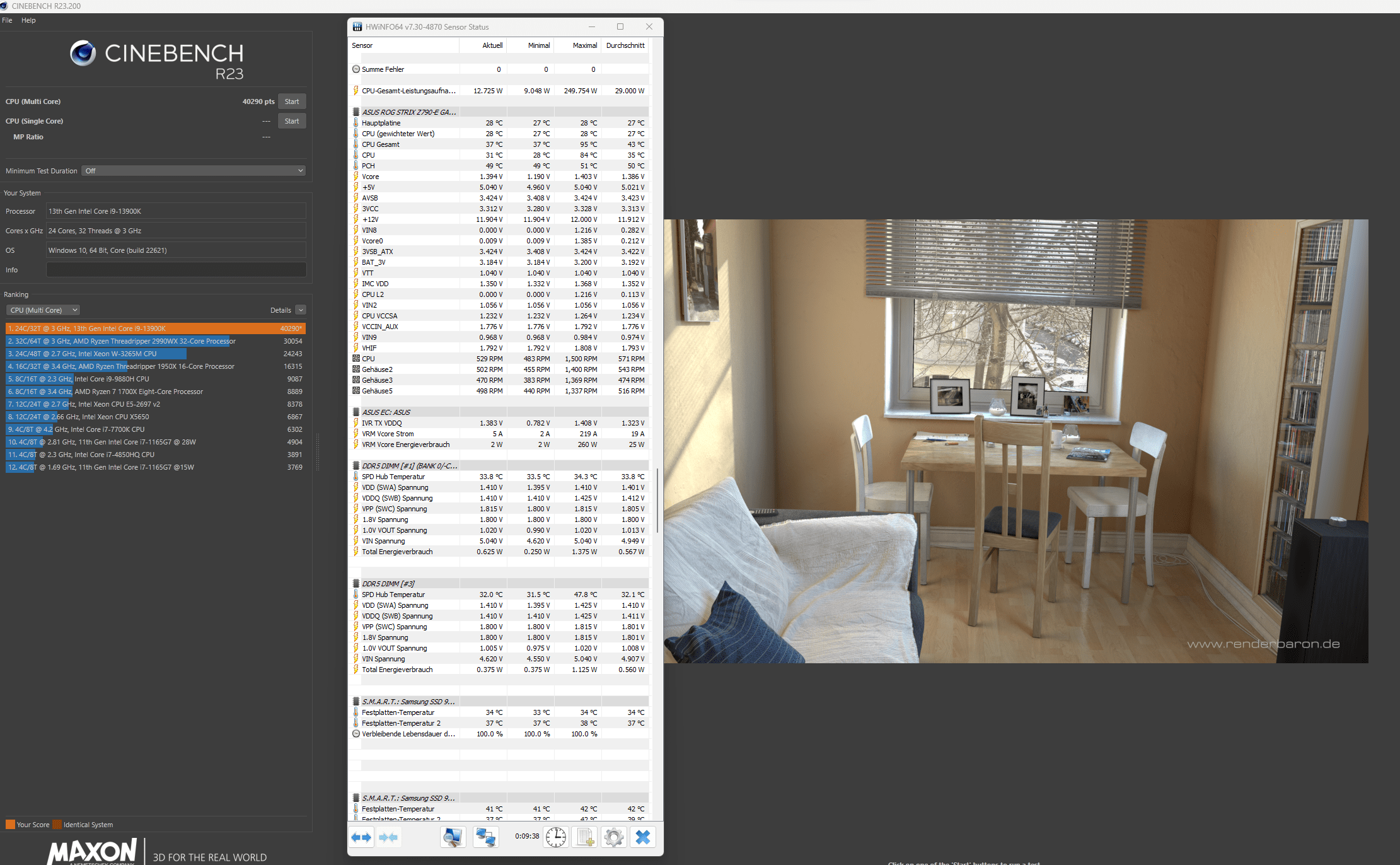
Task: Start logging with the sheet-plus icon
Action: (584, 837)
